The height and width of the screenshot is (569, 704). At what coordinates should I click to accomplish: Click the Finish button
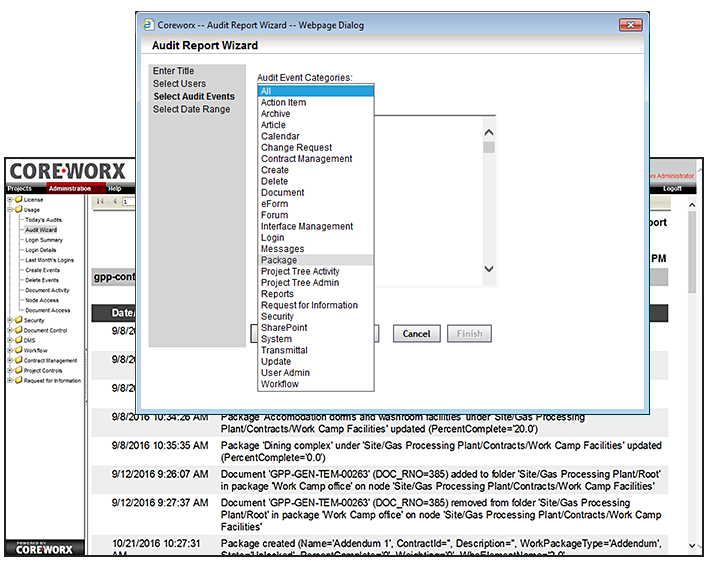[469, 334]
